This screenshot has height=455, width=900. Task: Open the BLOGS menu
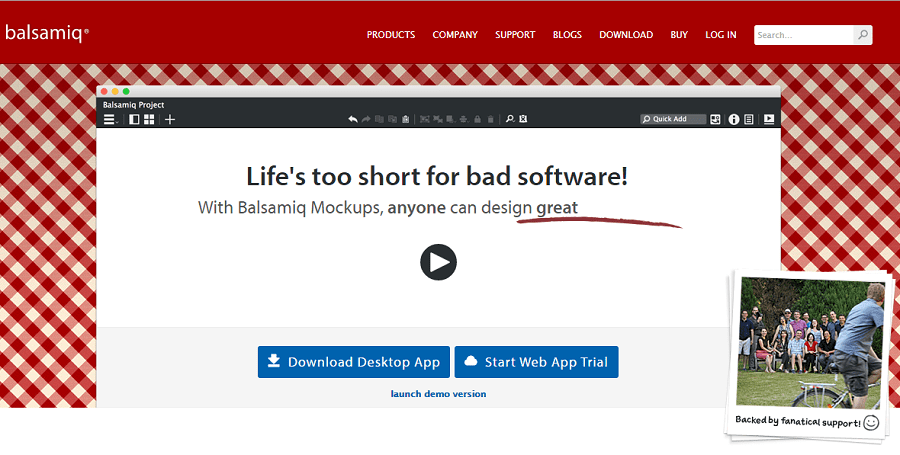click(567, 35)
